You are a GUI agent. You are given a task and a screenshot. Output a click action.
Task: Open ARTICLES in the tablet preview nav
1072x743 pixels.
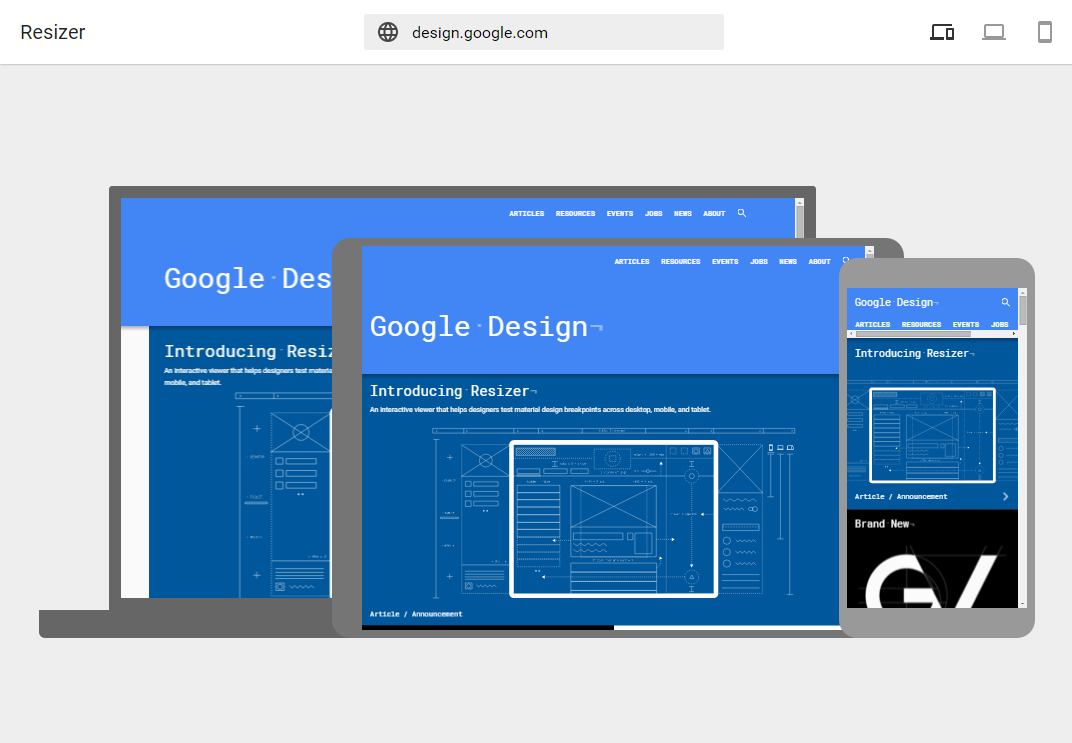tap(632, 262)
